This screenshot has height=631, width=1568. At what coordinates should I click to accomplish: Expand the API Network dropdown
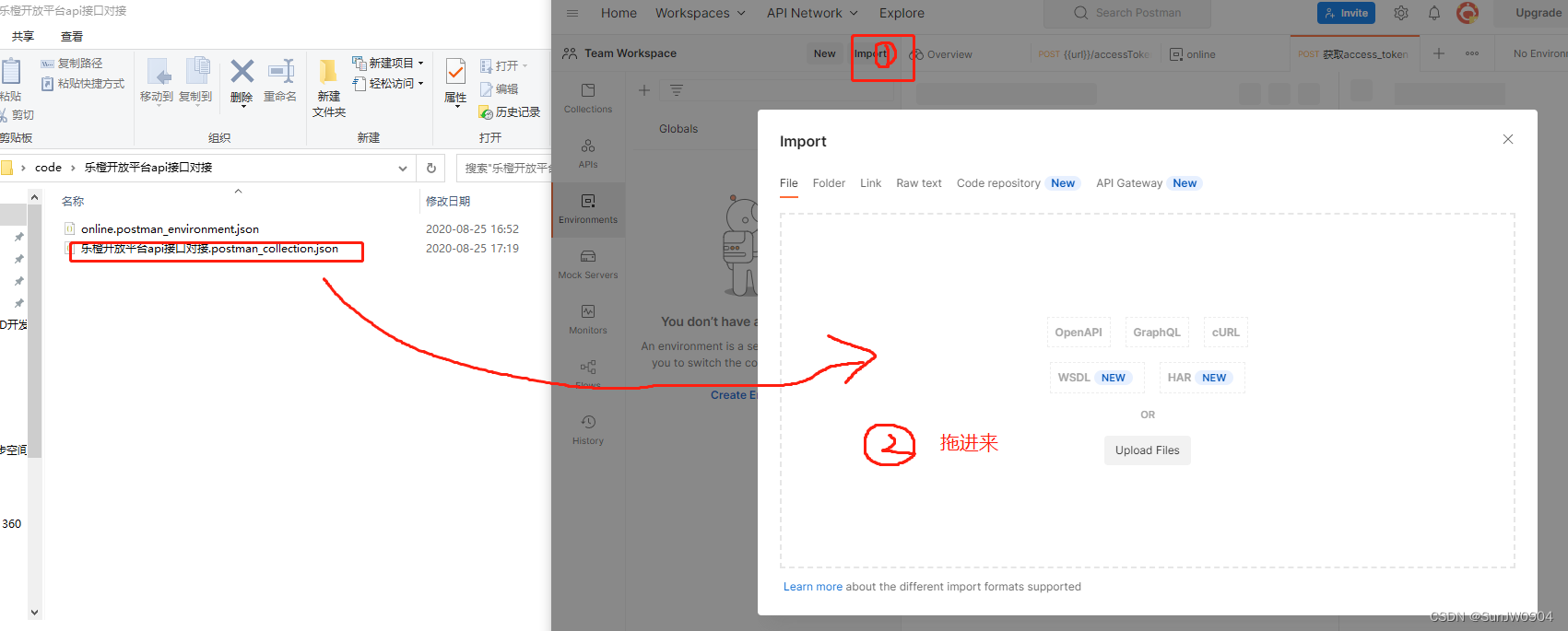click(812, 13)
